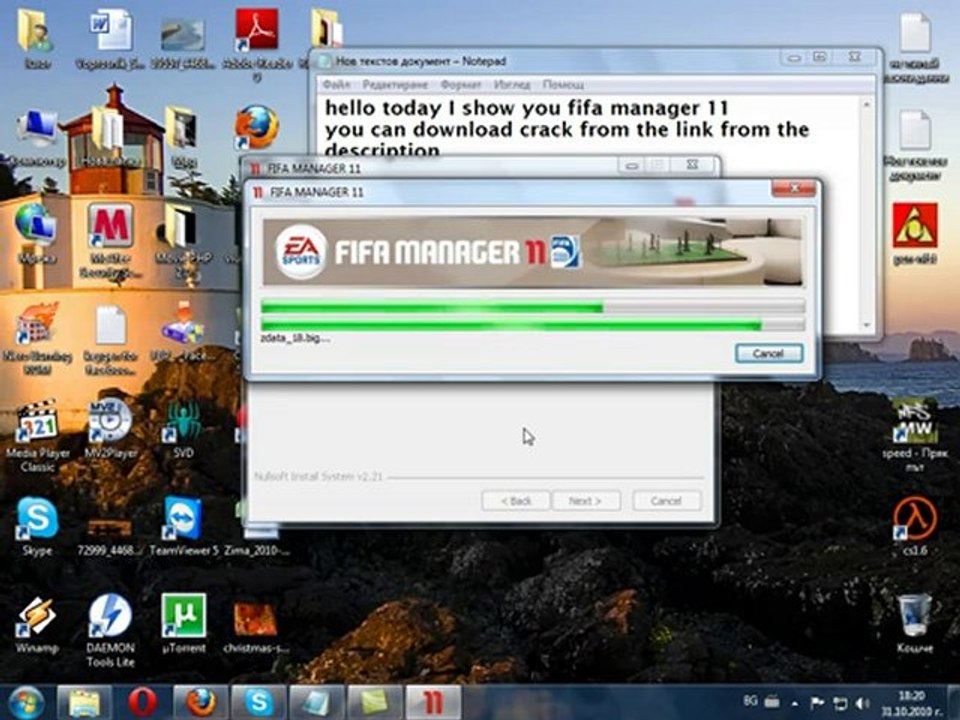Open the Action Center flag icon

817,703
